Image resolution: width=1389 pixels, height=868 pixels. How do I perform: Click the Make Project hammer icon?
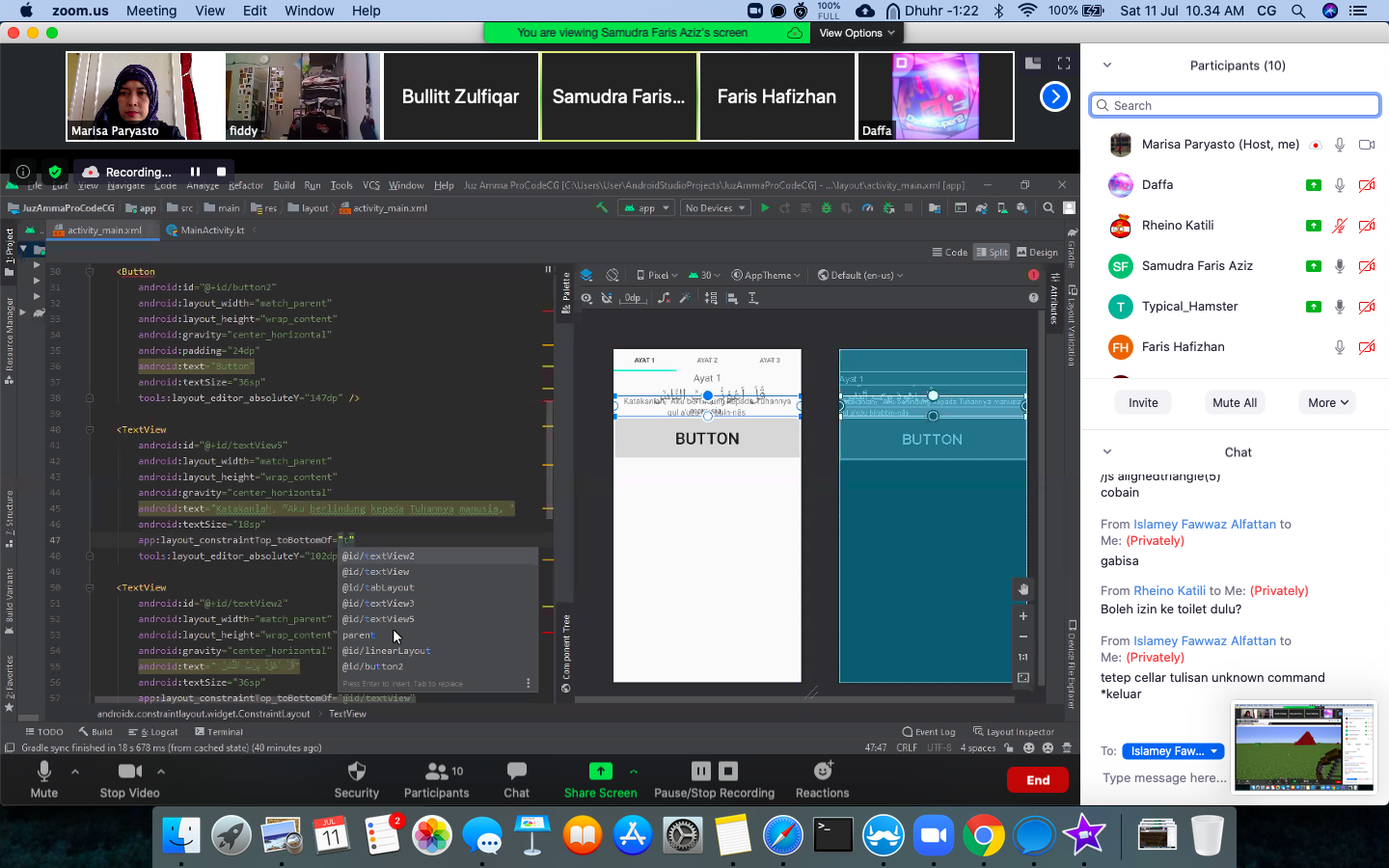point(602,207)
